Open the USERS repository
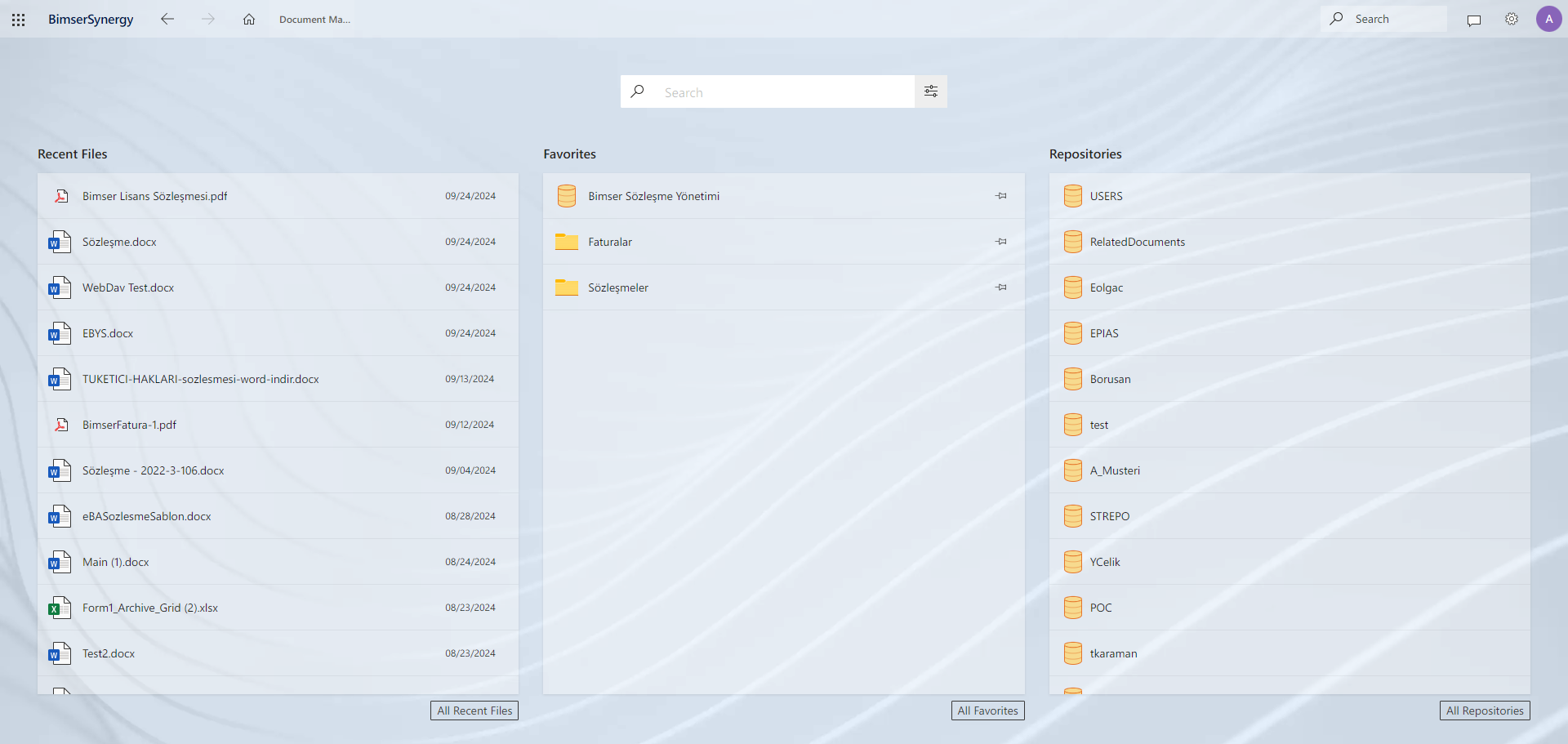The height and width of the screenshot is (744, 1568). point(1107,196)
